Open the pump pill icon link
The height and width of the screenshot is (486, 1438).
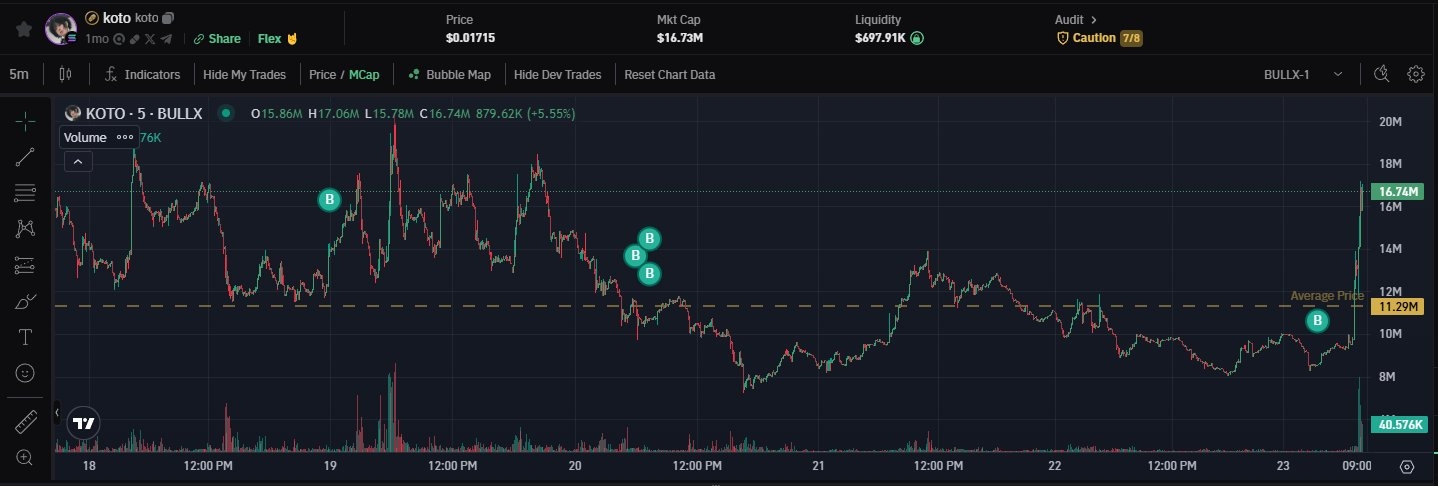tap(134, 39)
